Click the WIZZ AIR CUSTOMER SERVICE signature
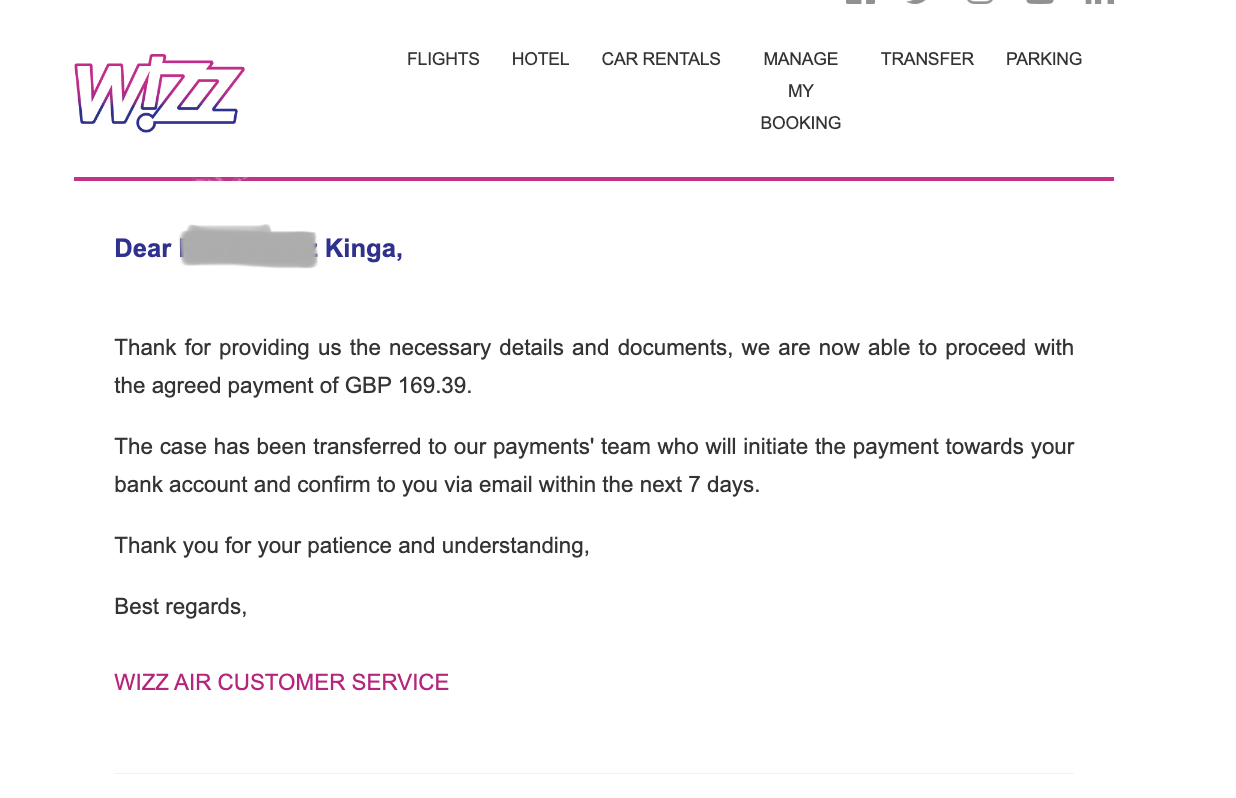Screen dimensions: 1236x798 click(x=281, y=682)
